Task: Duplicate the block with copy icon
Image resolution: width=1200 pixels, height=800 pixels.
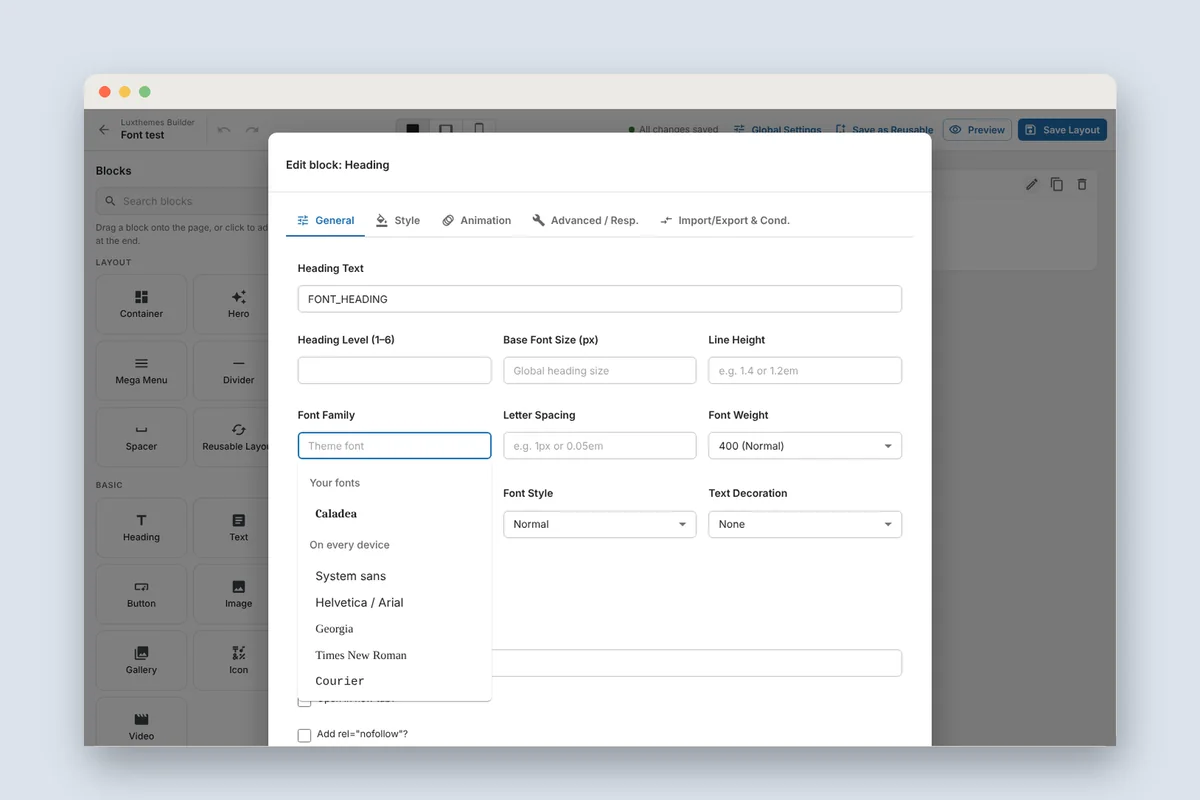Action: click(1057, 184)
